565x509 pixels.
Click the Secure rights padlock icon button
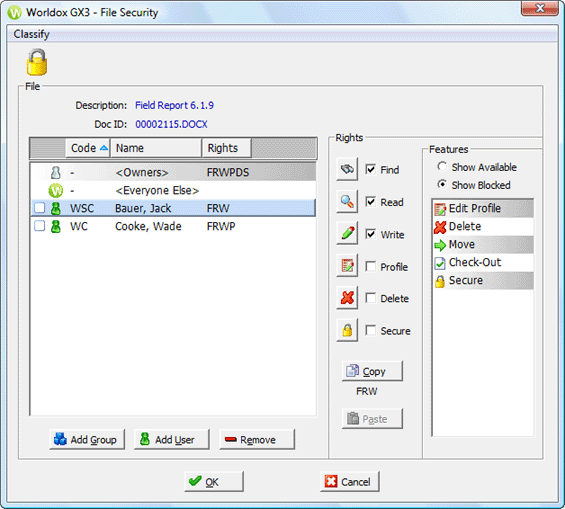[x=347, y=330]
